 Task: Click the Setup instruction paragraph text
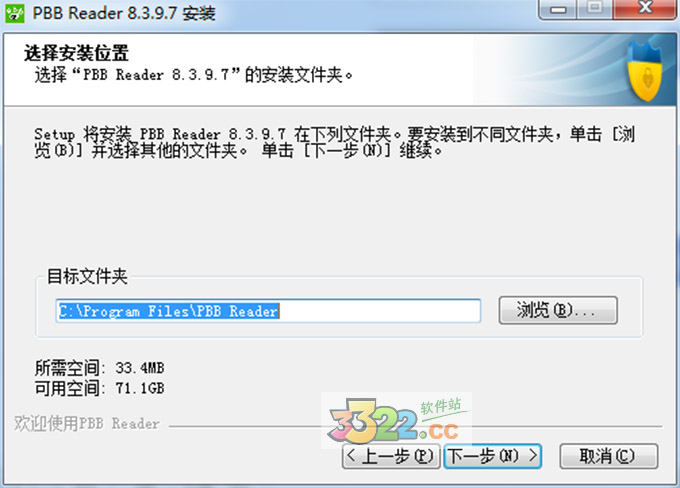pyautogui.click(x=335, y=142)
